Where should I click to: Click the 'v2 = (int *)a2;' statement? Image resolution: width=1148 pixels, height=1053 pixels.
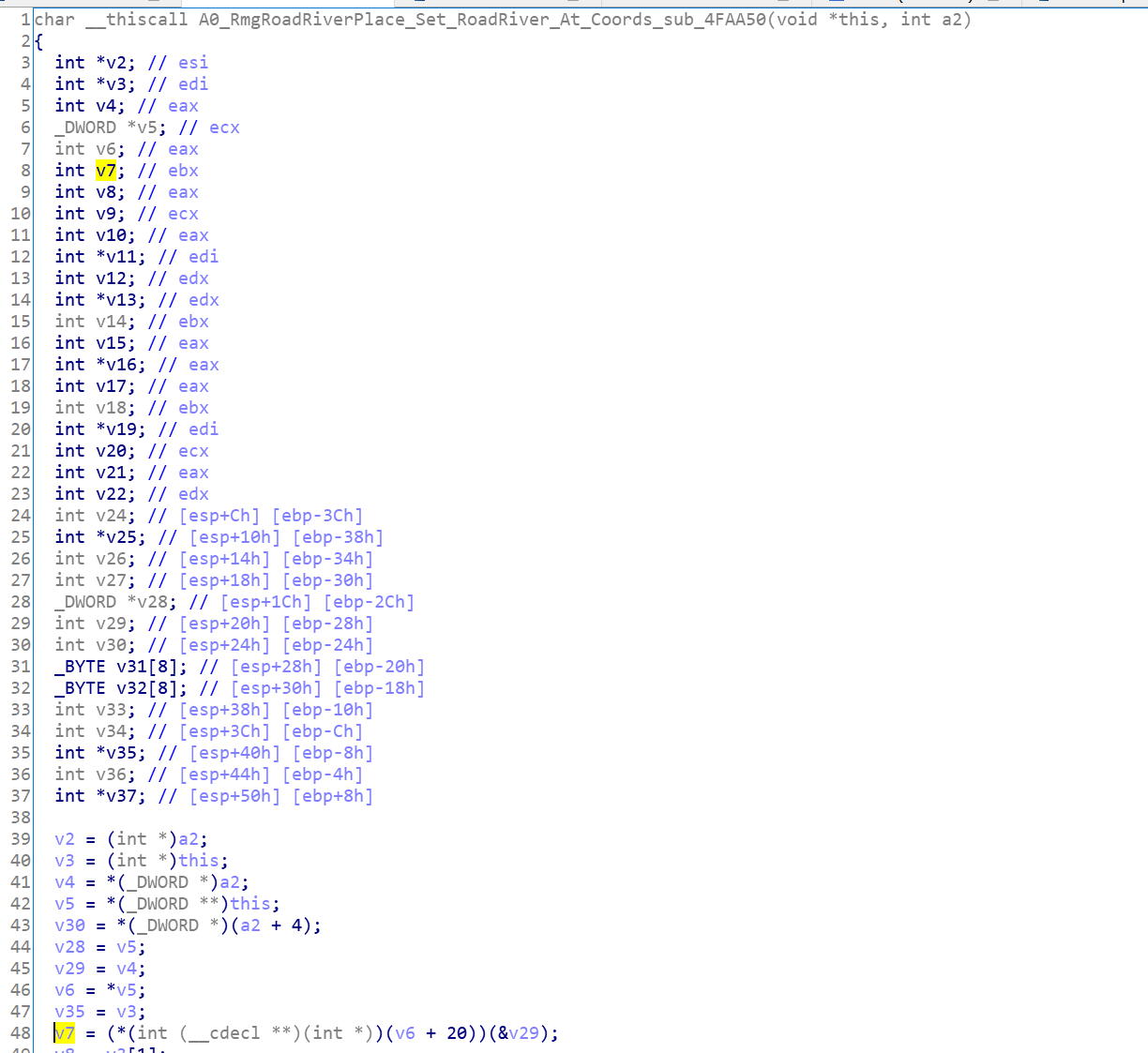(x=131, y=839)
